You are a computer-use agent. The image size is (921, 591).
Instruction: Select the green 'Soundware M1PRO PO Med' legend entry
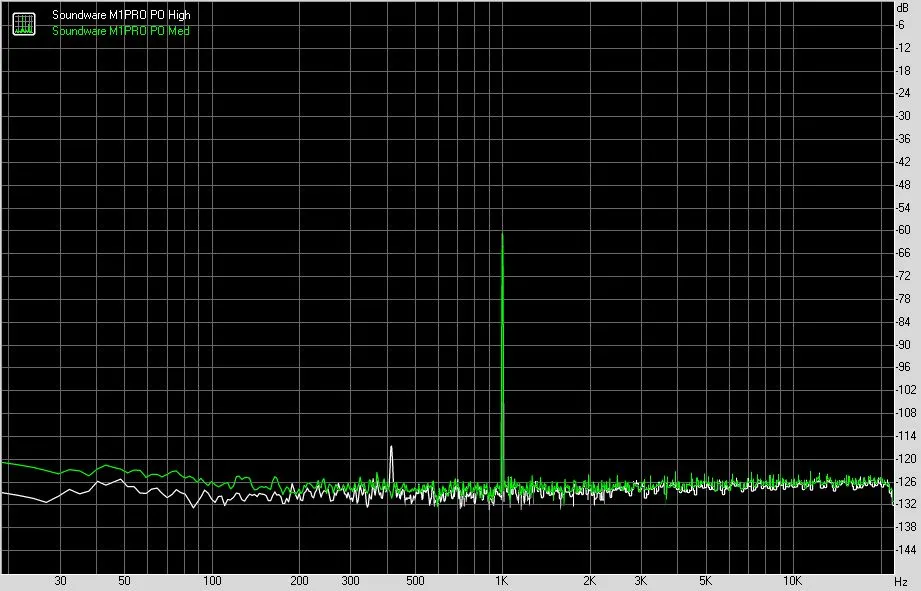click(x=120, y=31)
